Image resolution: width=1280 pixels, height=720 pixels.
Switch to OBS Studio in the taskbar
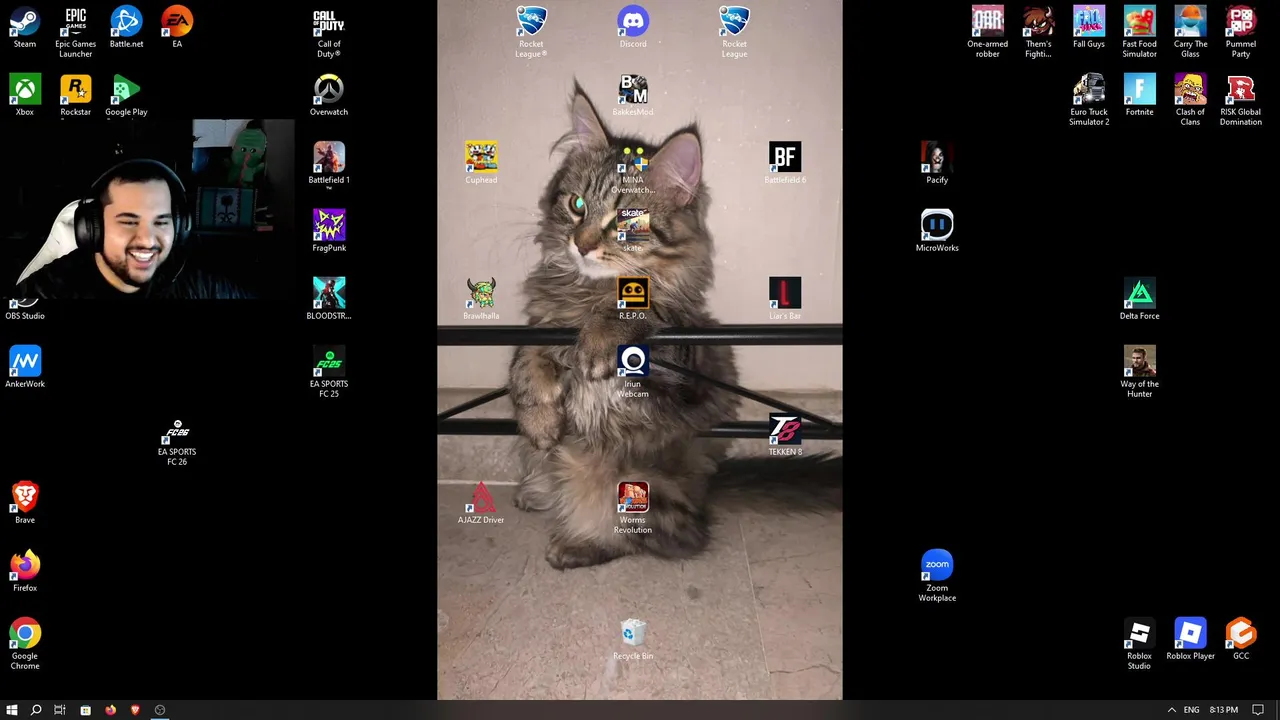click(x=160, y=710)
